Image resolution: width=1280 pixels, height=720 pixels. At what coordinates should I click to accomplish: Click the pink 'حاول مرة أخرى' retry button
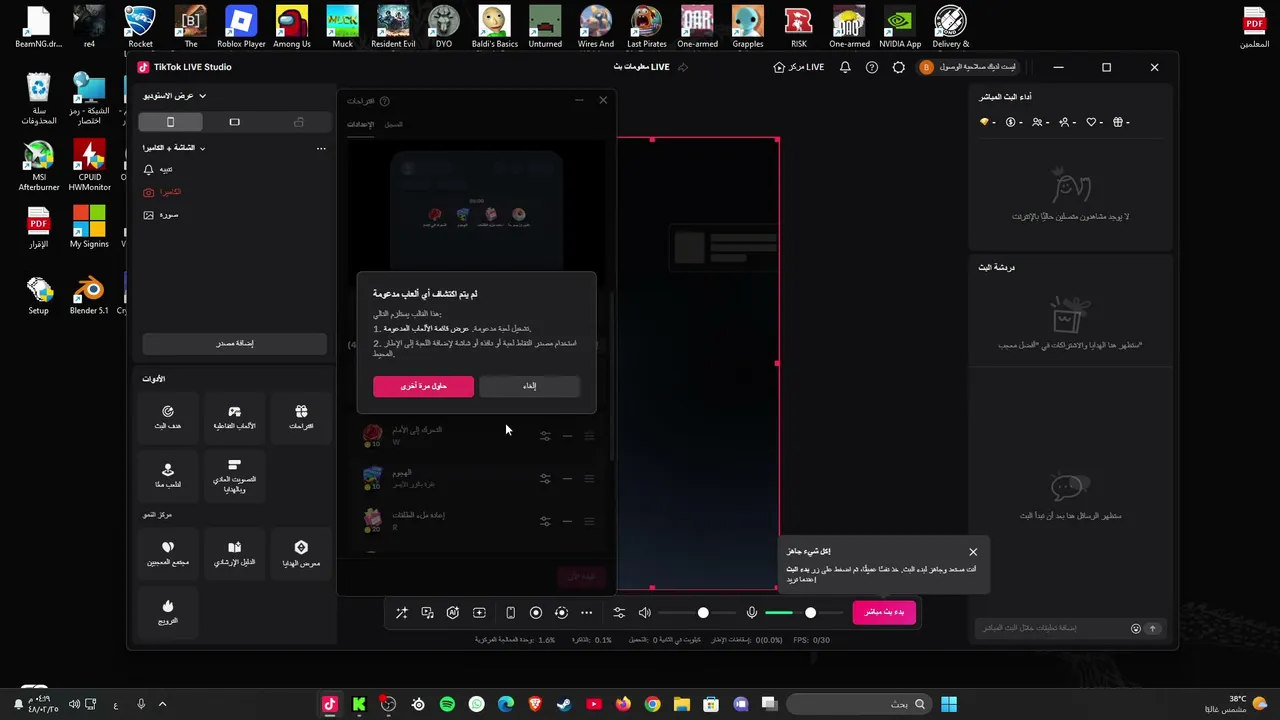pos(424,386)
